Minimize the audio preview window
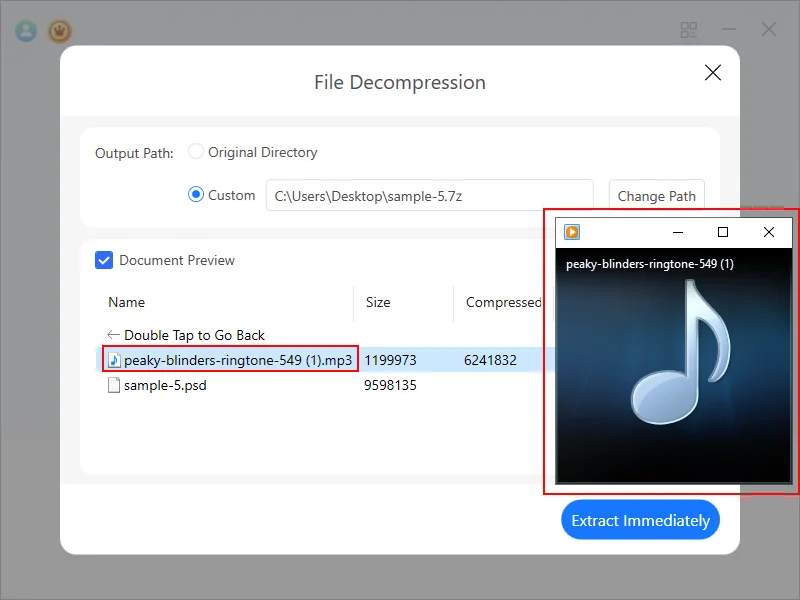The height and width of the screenshot is (600, 800). point(678,232)
